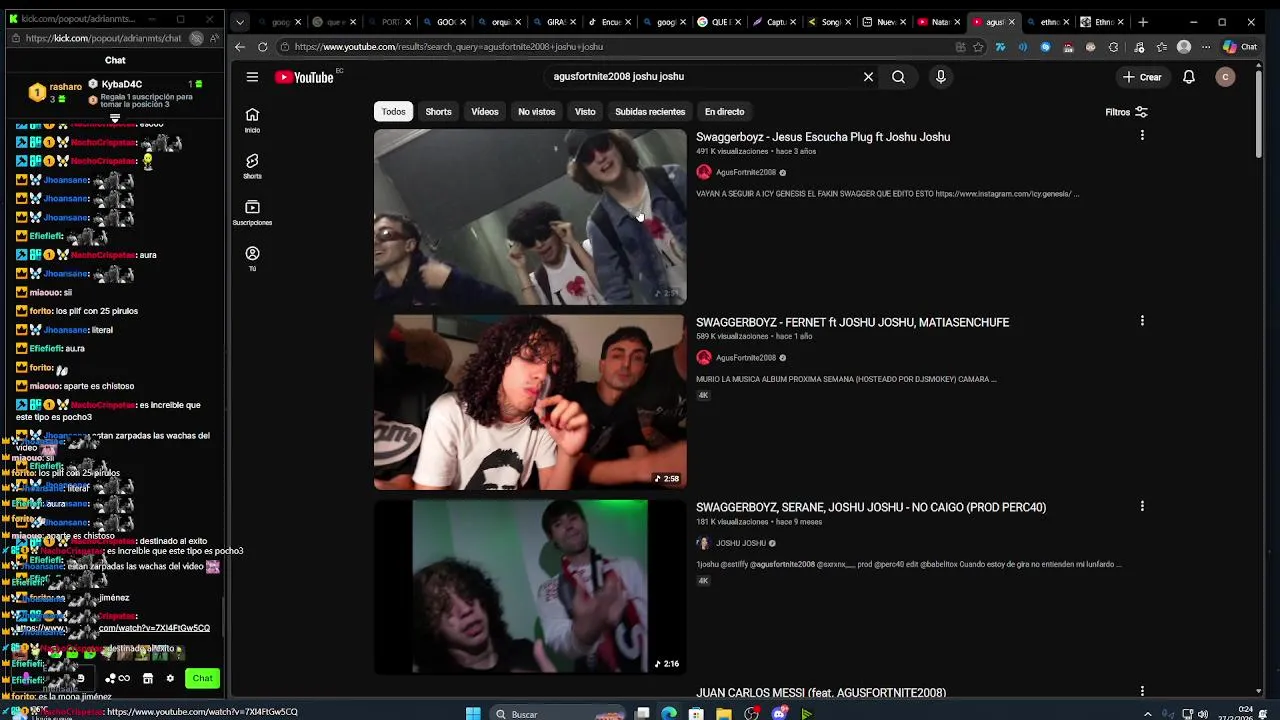Click the YouTube page vertical scrollbar
Viewport: 1280px width, 720px height.
pos(1258,112)
